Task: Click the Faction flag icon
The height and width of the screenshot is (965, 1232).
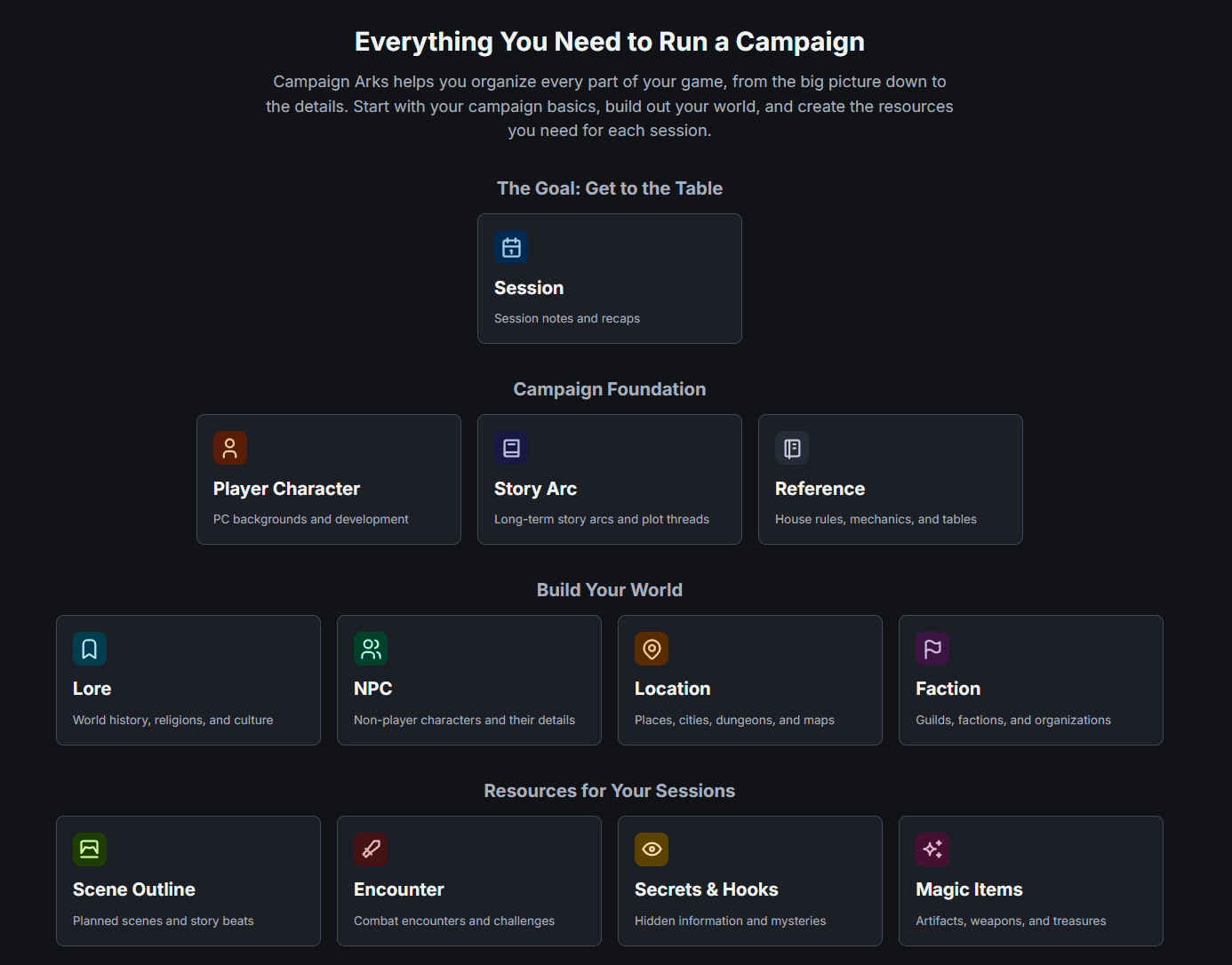Action: click(x=932, y=650)
